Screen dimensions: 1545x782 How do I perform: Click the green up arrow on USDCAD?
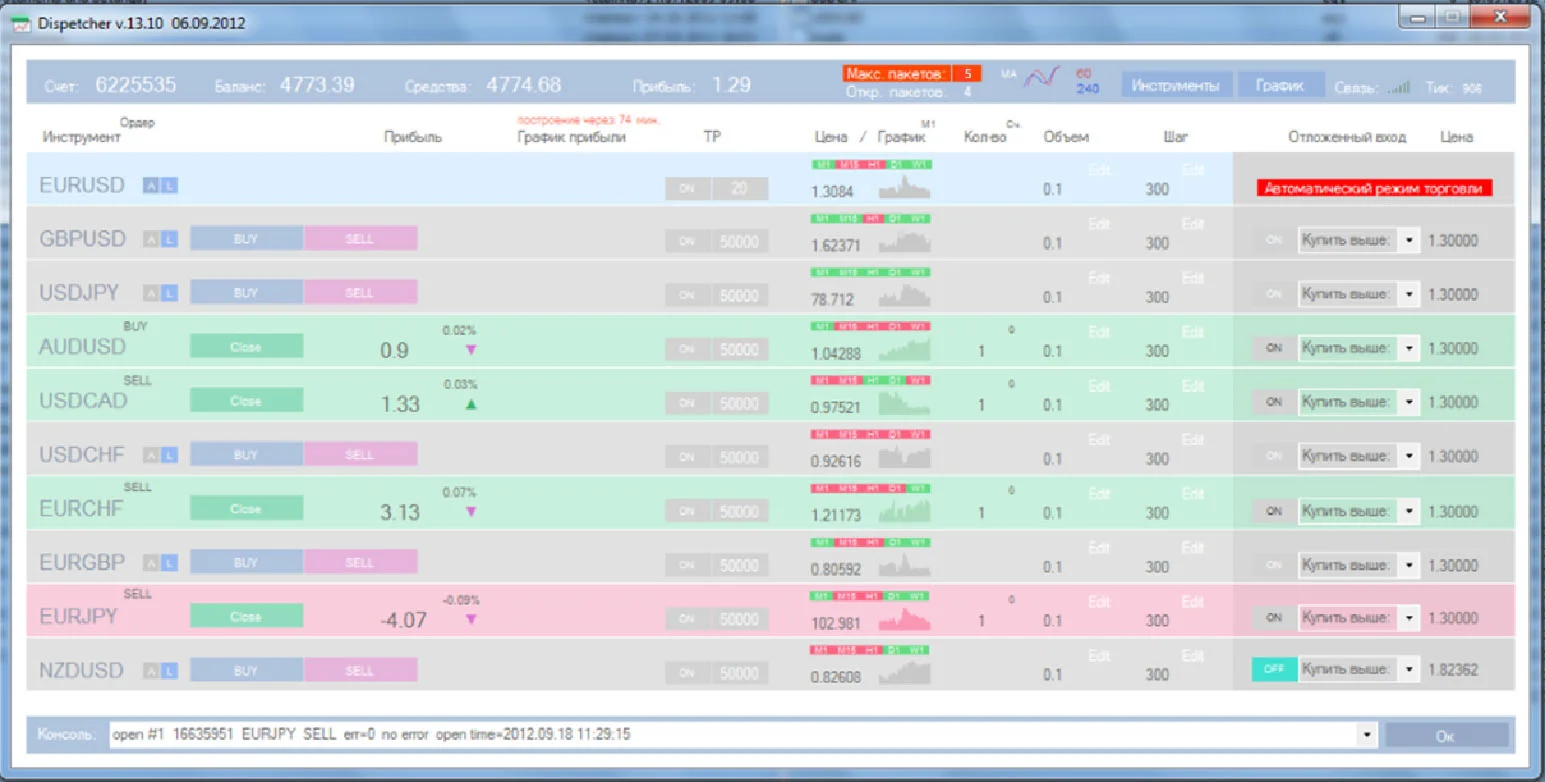click(471, 404)
